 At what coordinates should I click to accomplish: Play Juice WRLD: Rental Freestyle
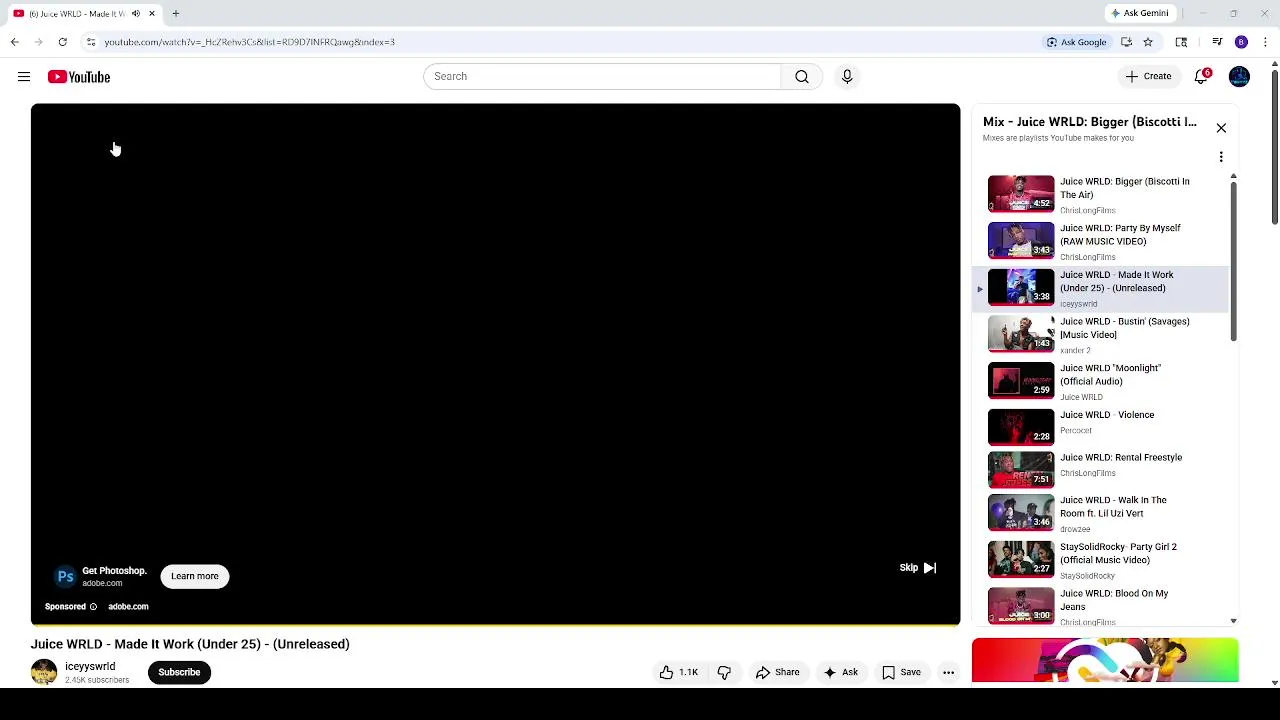1100,469
